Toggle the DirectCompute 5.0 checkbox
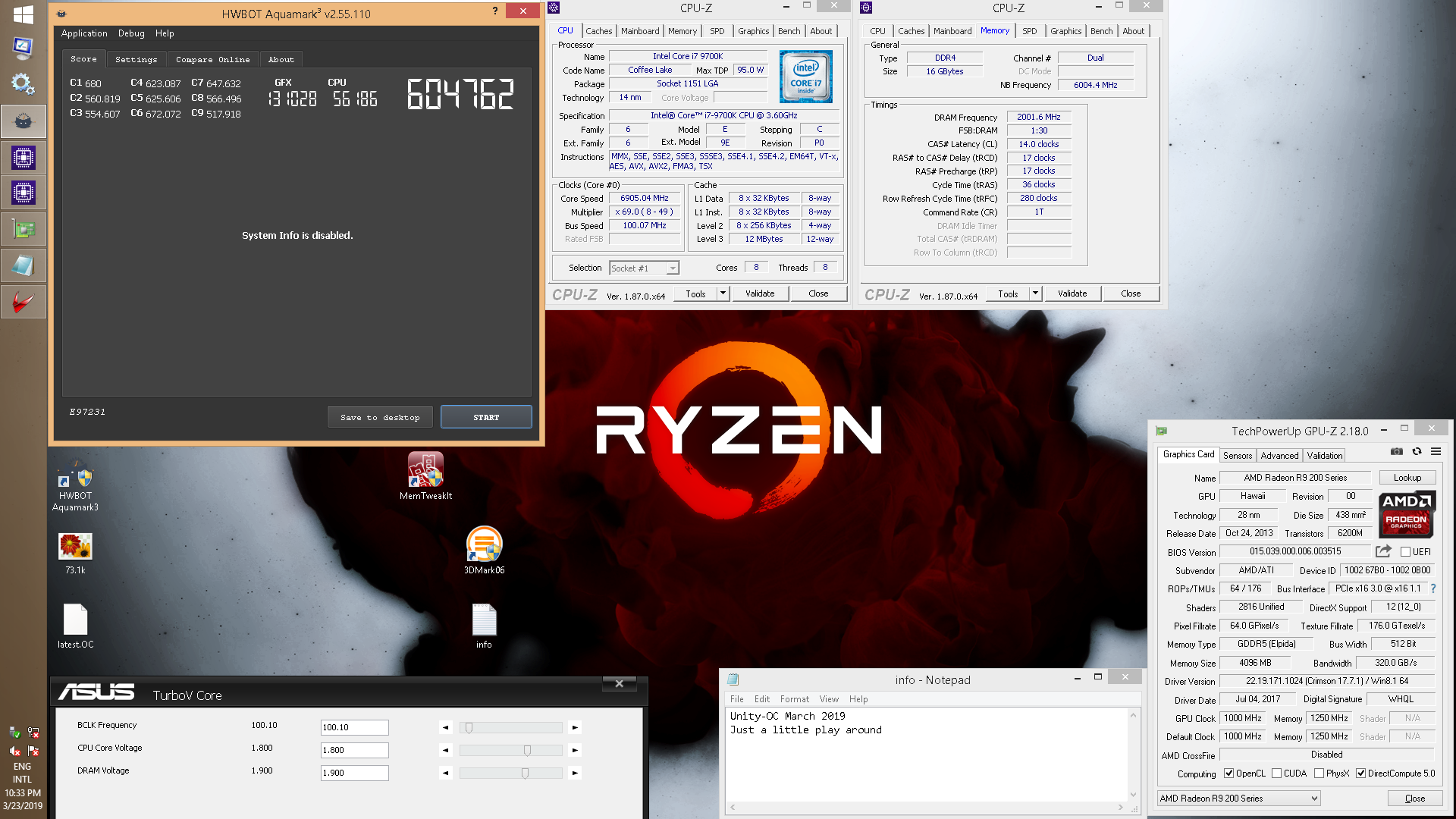Viewport: 1456px width, 819px height. [1360, 773]
